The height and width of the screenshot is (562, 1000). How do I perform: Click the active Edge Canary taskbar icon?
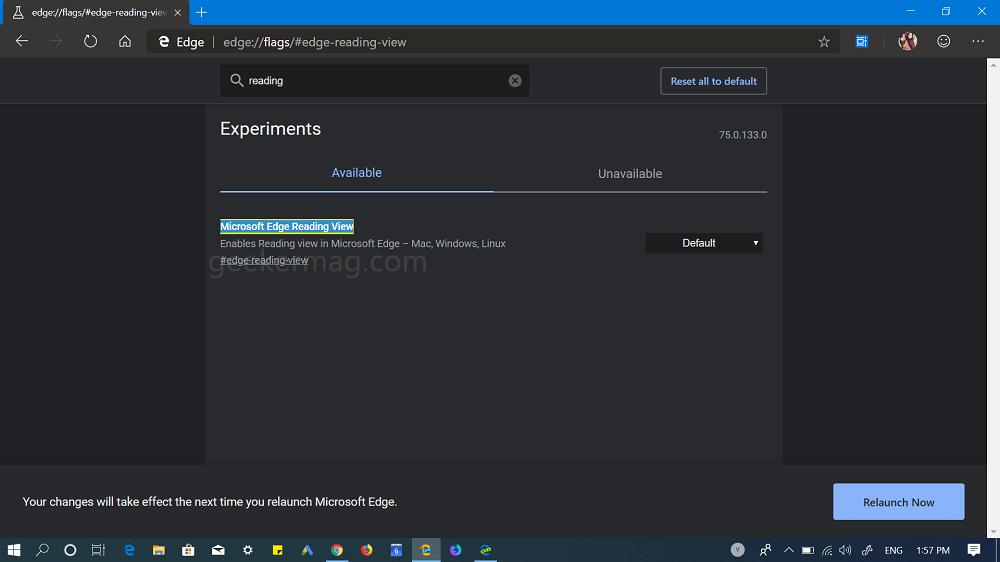click(x=426, y=550)
